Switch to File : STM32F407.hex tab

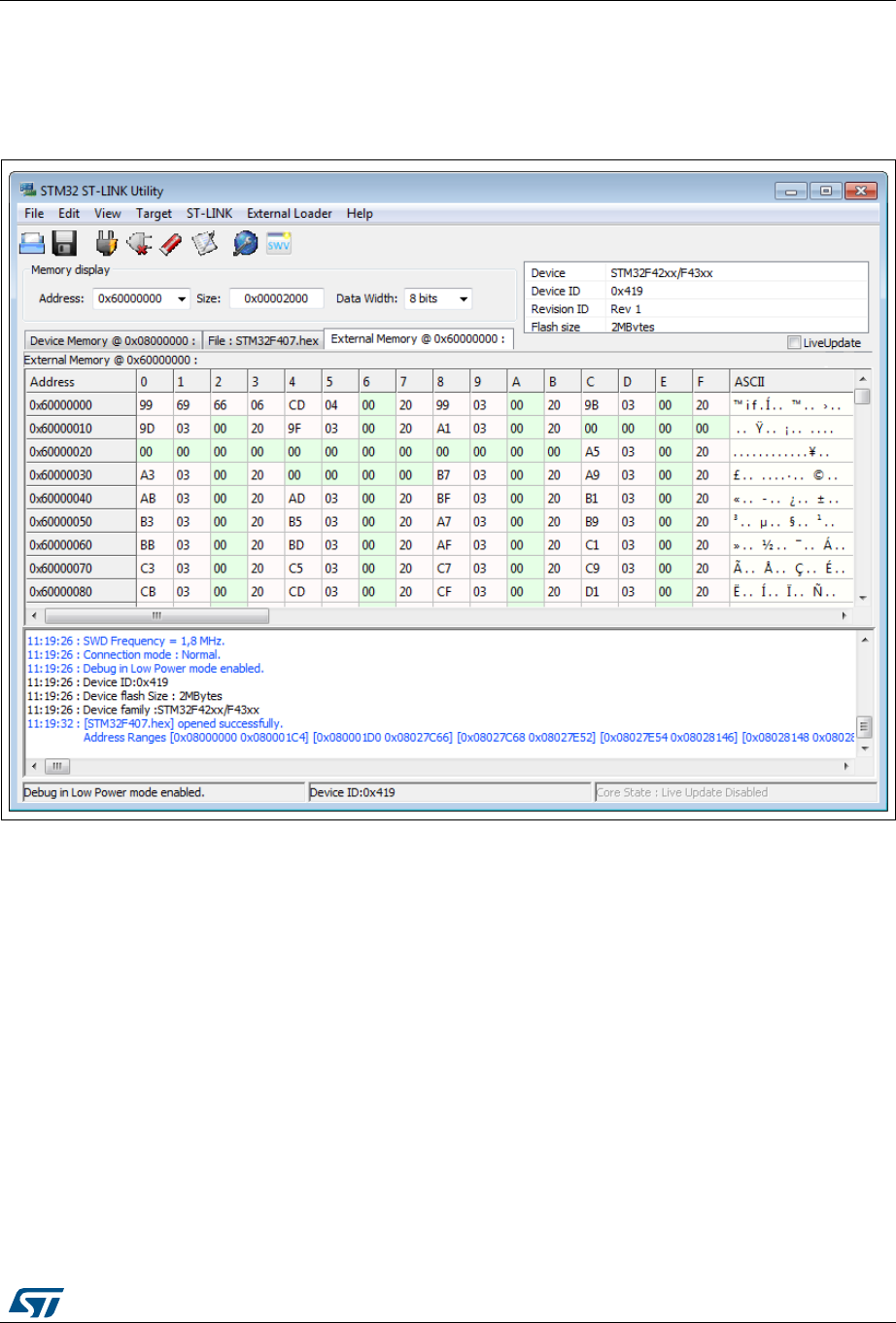pyautogui.click(x=263, y=340)
